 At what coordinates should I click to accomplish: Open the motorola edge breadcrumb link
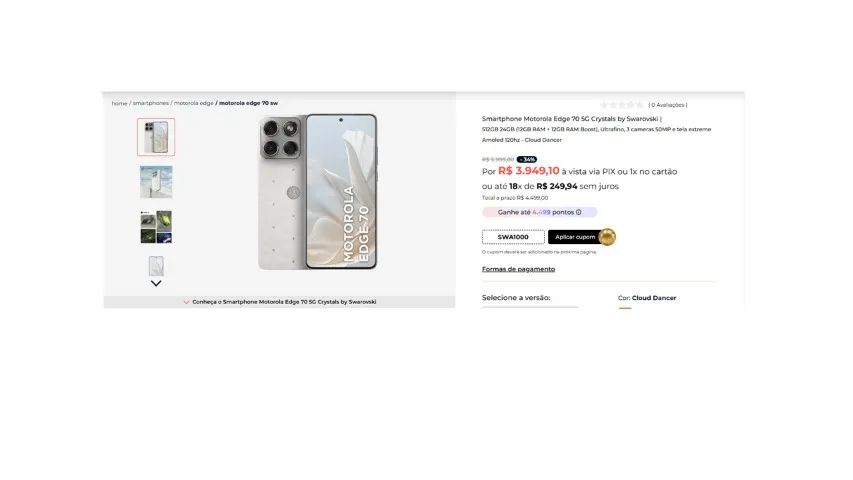click(194, 103)
